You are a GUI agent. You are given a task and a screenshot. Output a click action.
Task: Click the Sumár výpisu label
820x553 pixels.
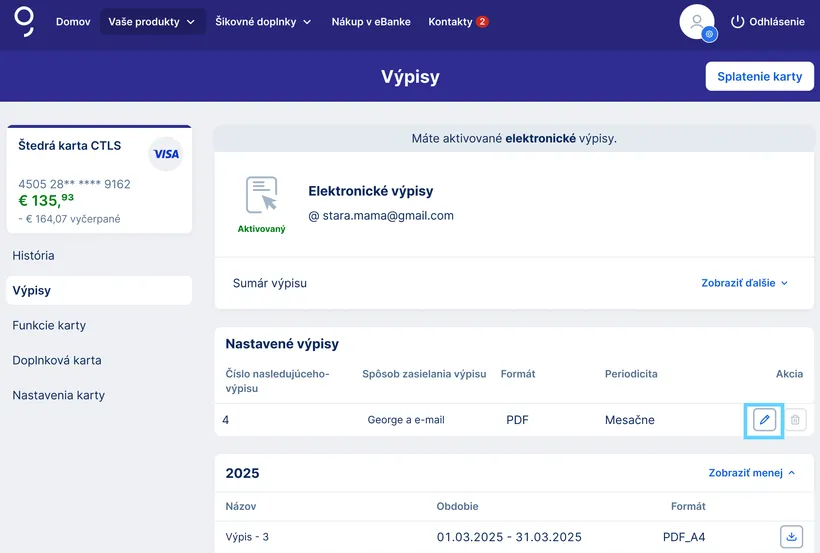[270, 283]
